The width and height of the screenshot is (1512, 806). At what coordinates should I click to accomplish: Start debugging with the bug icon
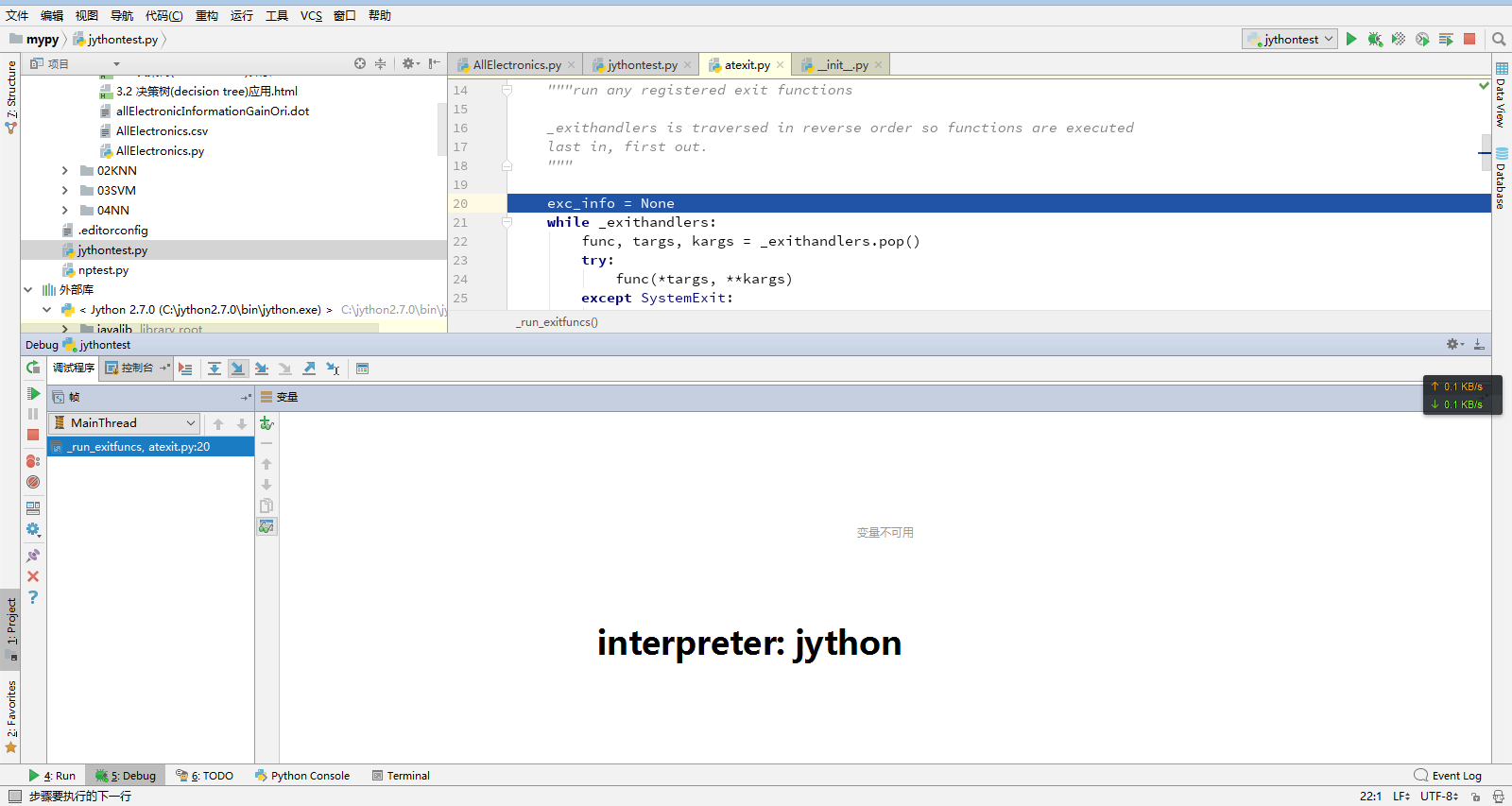(x=1375, y=39)
